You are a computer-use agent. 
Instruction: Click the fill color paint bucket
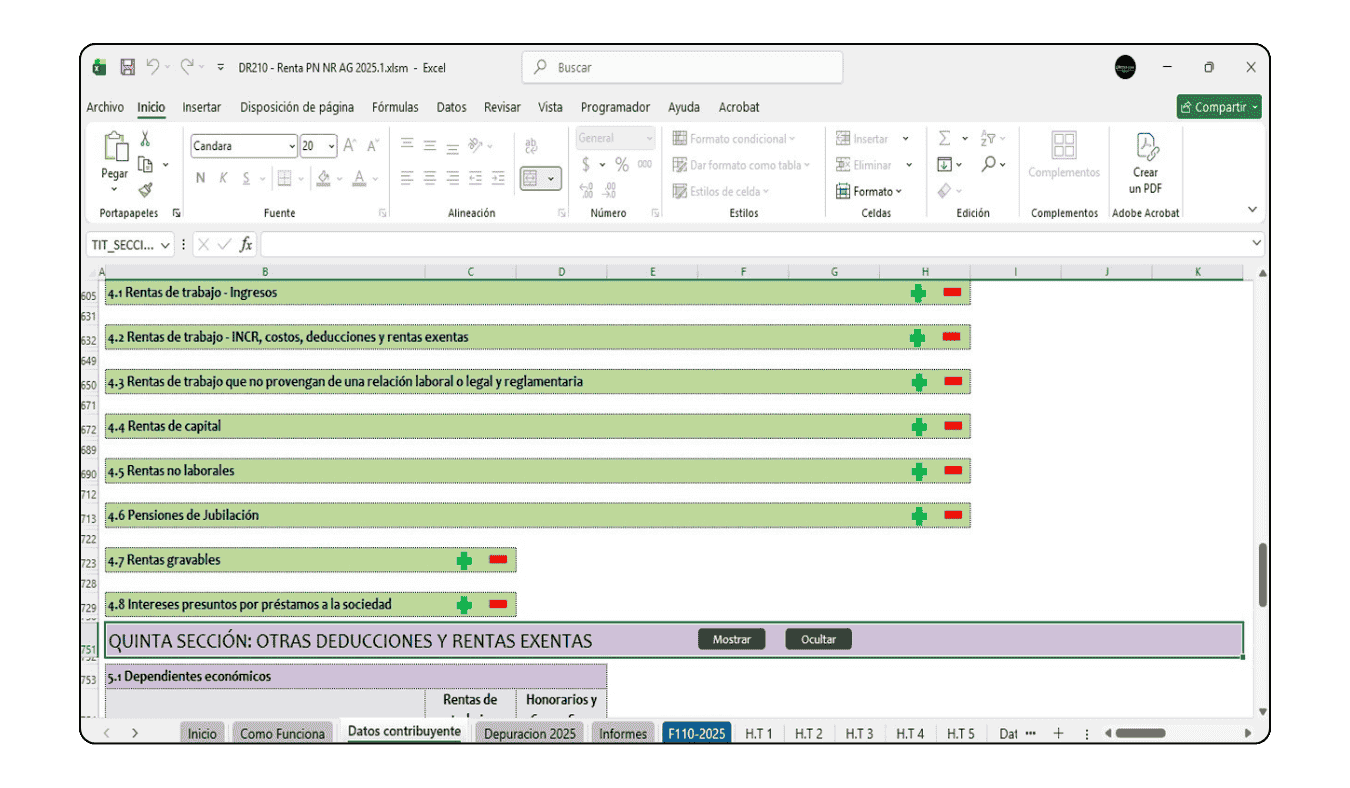tap(323, 178)
